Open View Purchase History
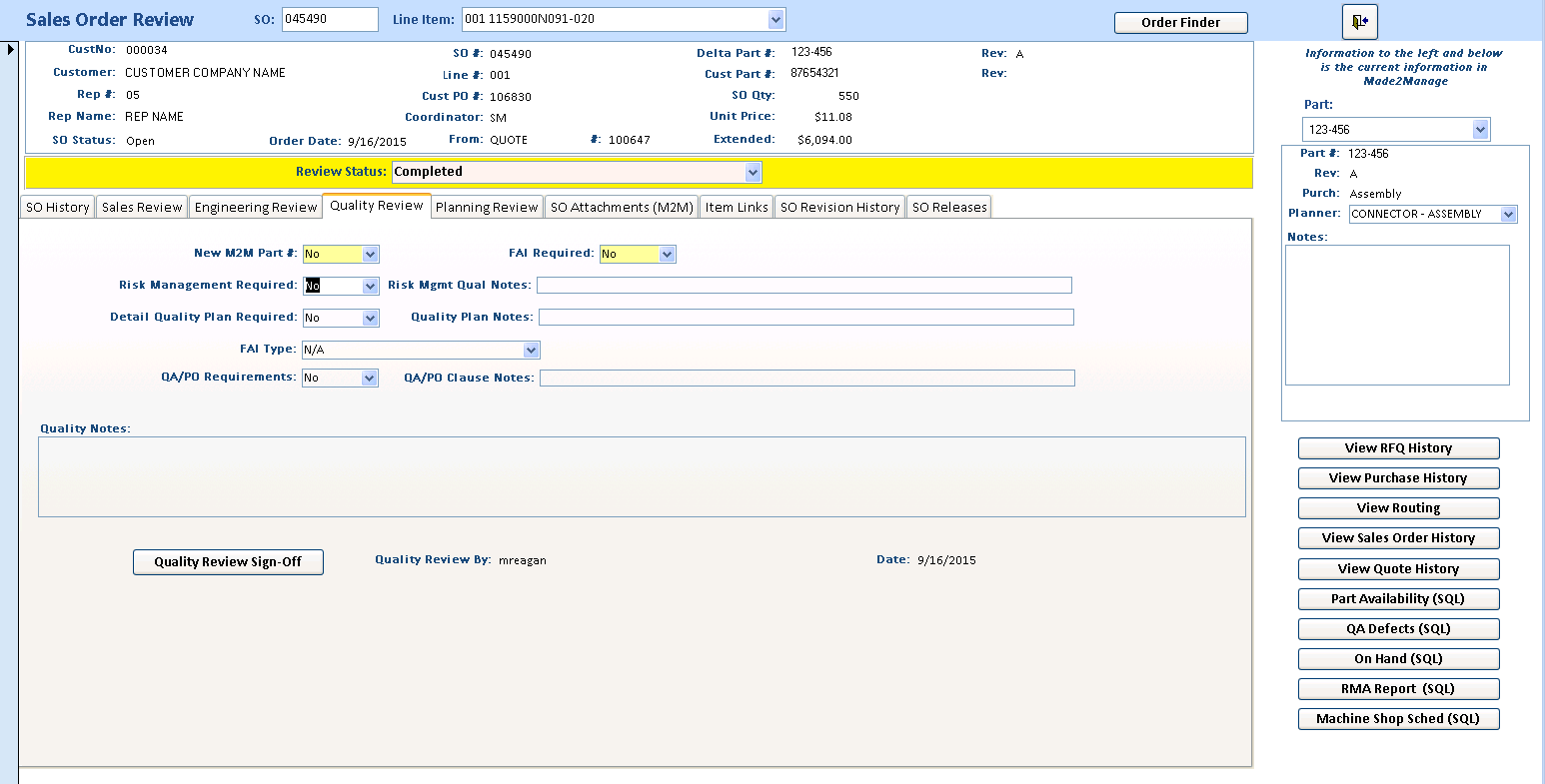This screenshot has width=1545, height=784. (1398, 478)
